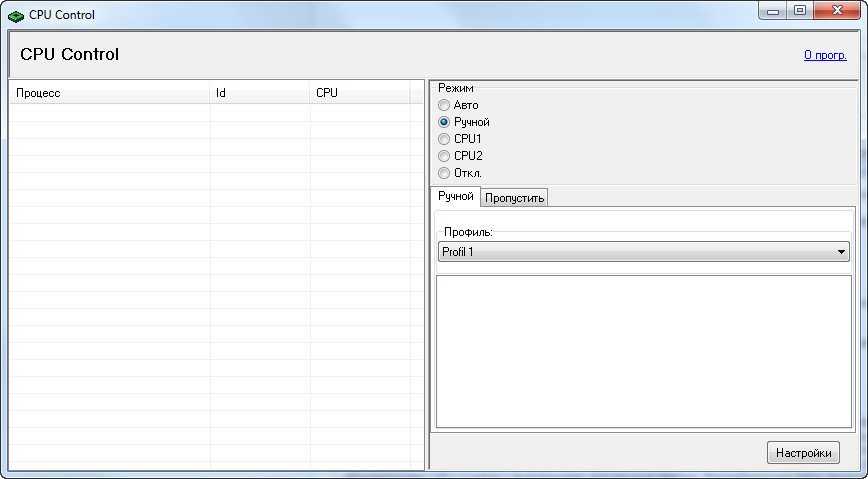Choose the CPU1 radio option
Screen dimensions: 868x479
point(445,139)
